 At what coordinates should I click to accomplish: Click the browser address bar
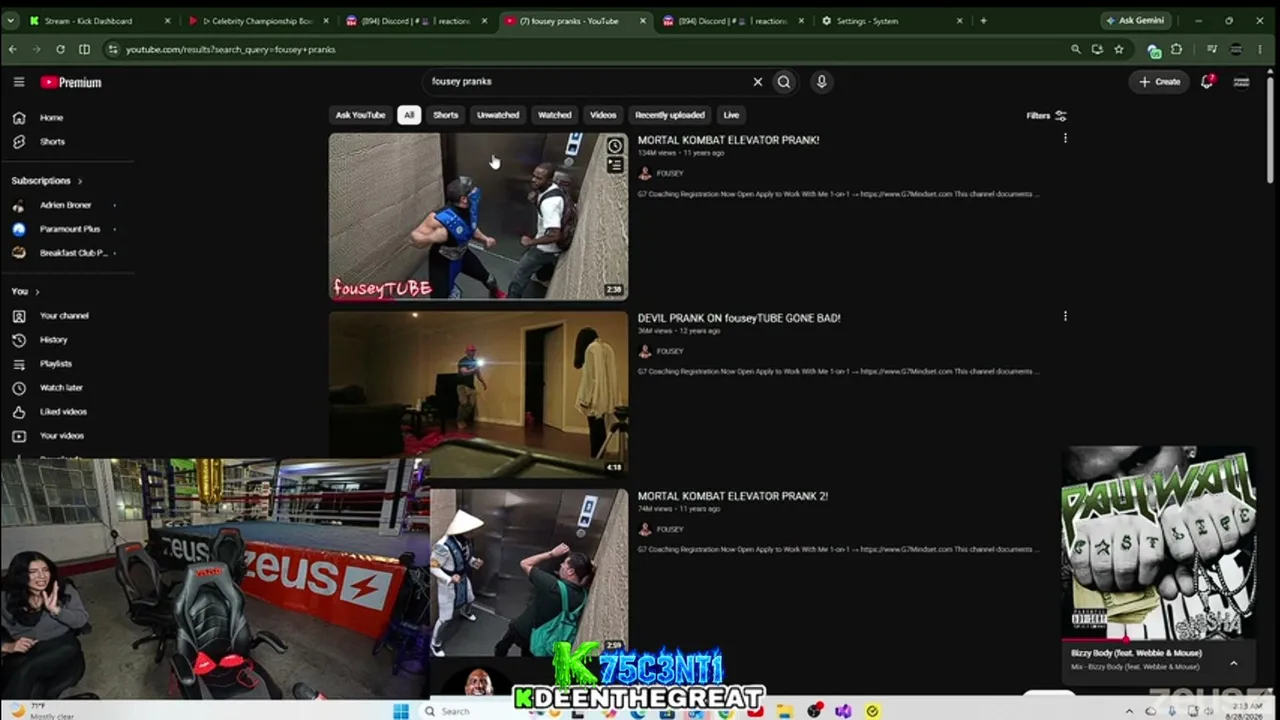click(x=580, y=49)
